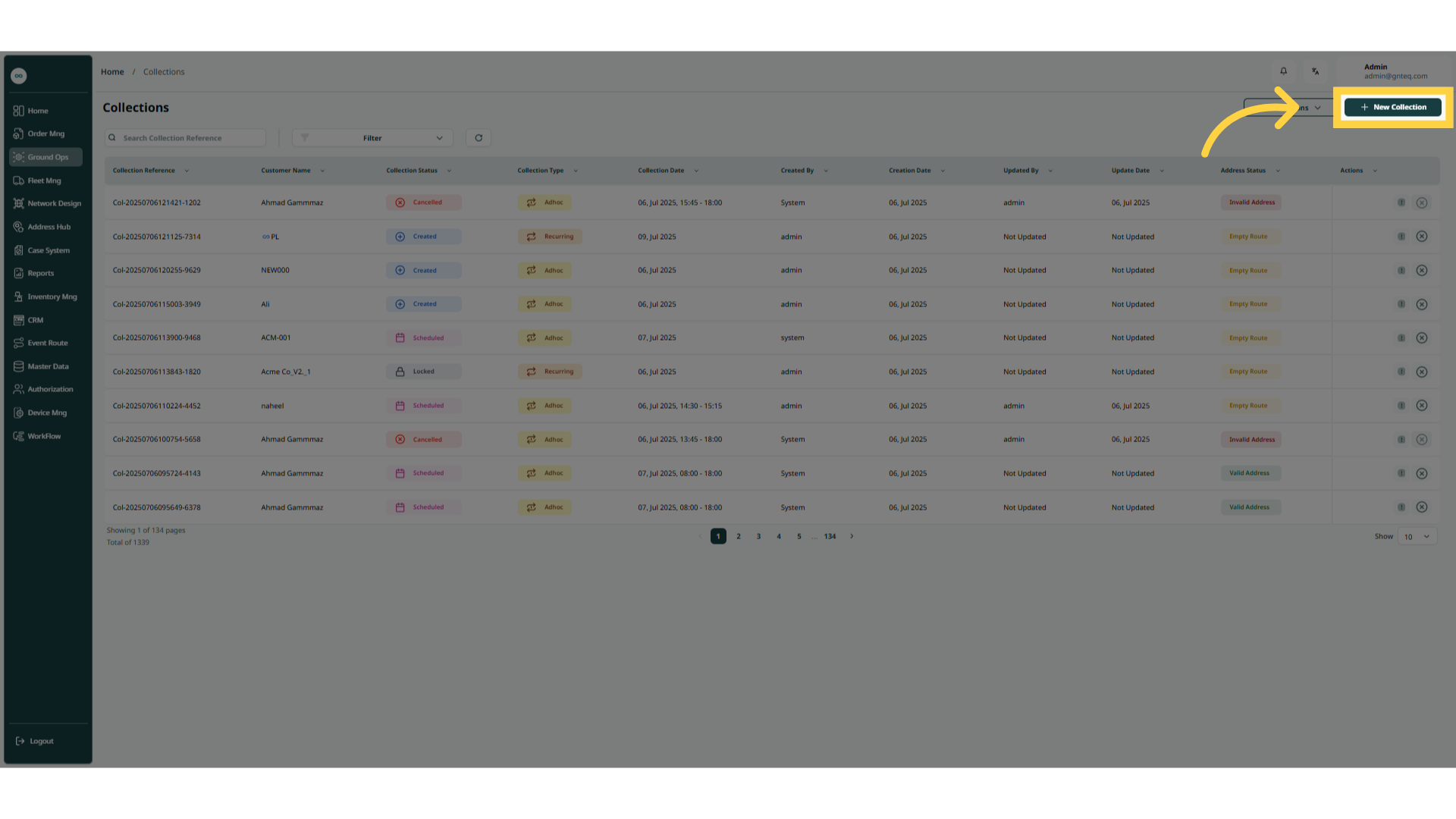The image size is (1456, 819).
Task: Click cancel icon for Col-20250706110224-4452
Action: pyautogui.click(x=1422, y=405)
